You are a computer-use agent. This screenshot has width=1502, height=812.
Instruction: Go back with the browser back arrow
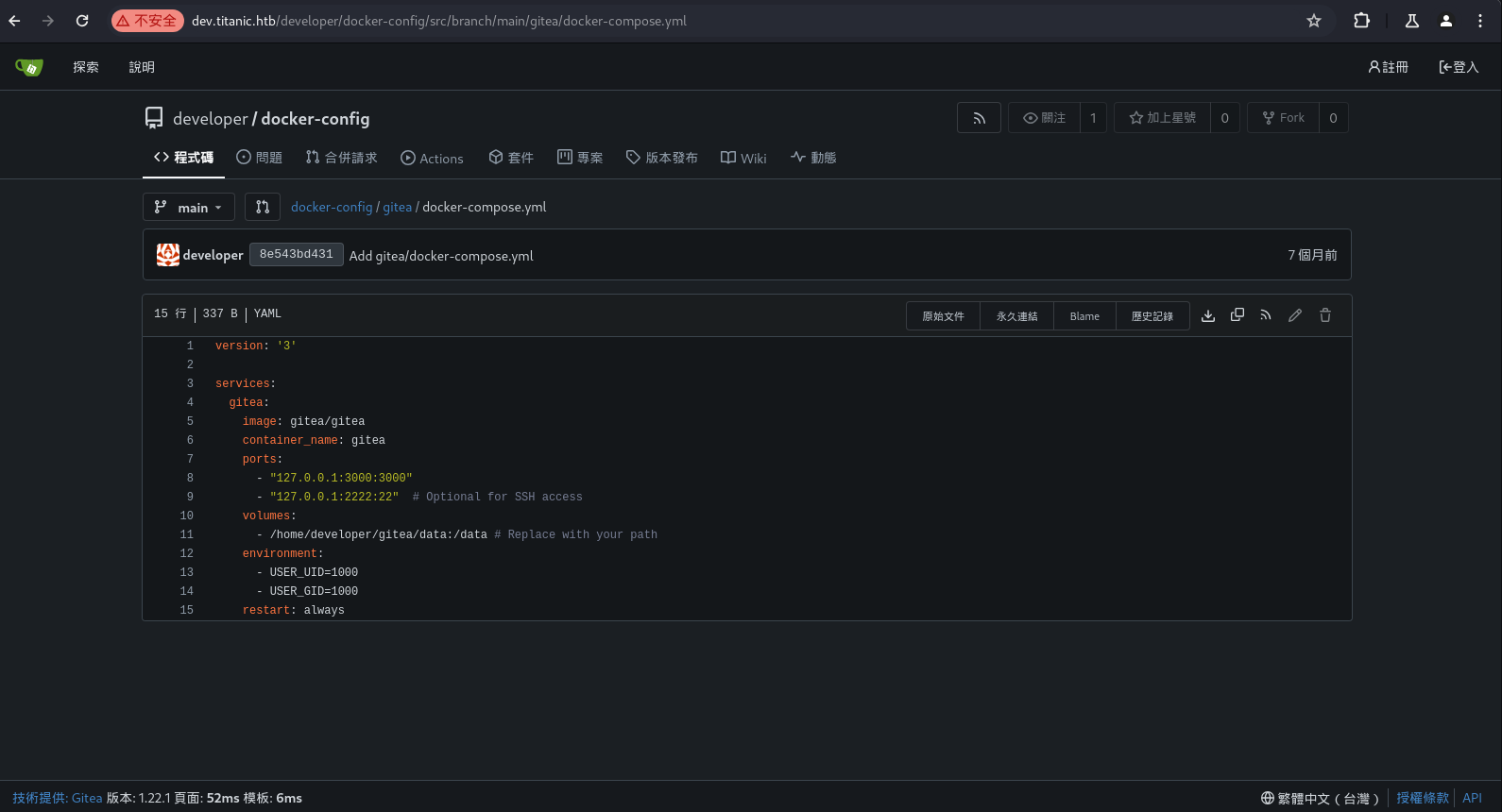[14, 21]
